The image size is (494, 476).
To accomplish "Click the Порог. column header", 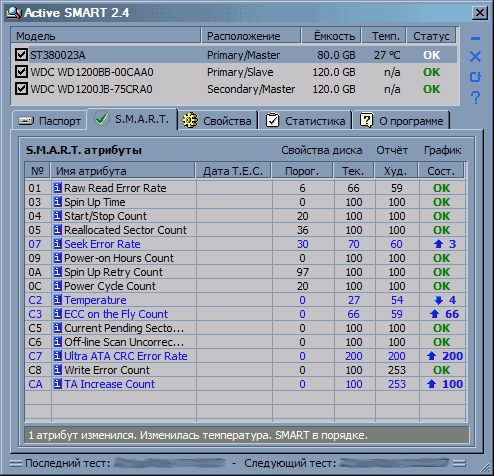I will click(x=302, y=171).
